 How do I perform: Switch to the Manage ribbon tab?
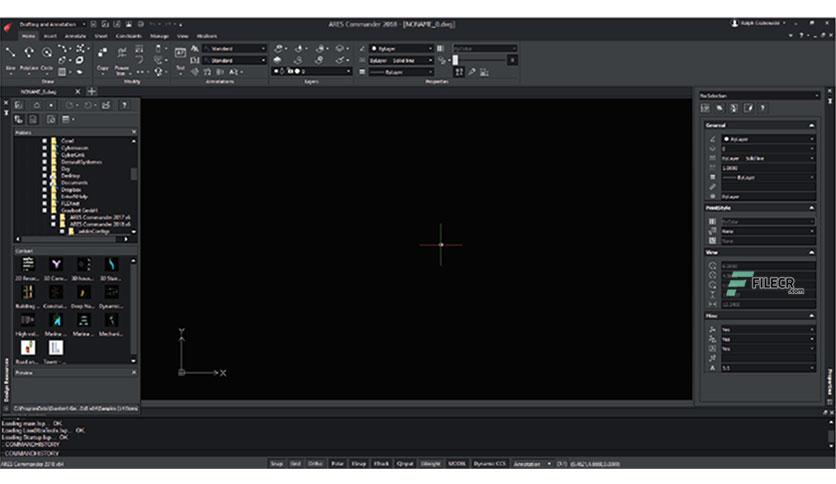coord(159,36)
